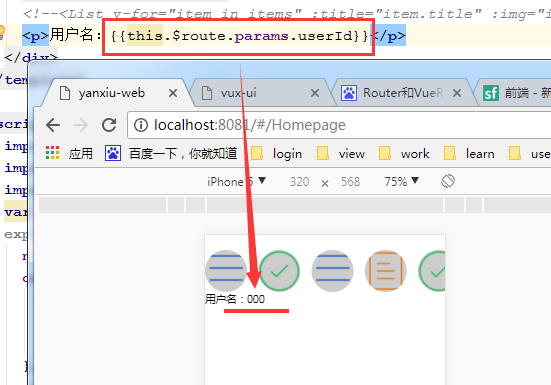The height and width of the screenshot is (385, 551).
Task: Click the first blue-lined gray circle icon
Action: [x=226, y=271]
